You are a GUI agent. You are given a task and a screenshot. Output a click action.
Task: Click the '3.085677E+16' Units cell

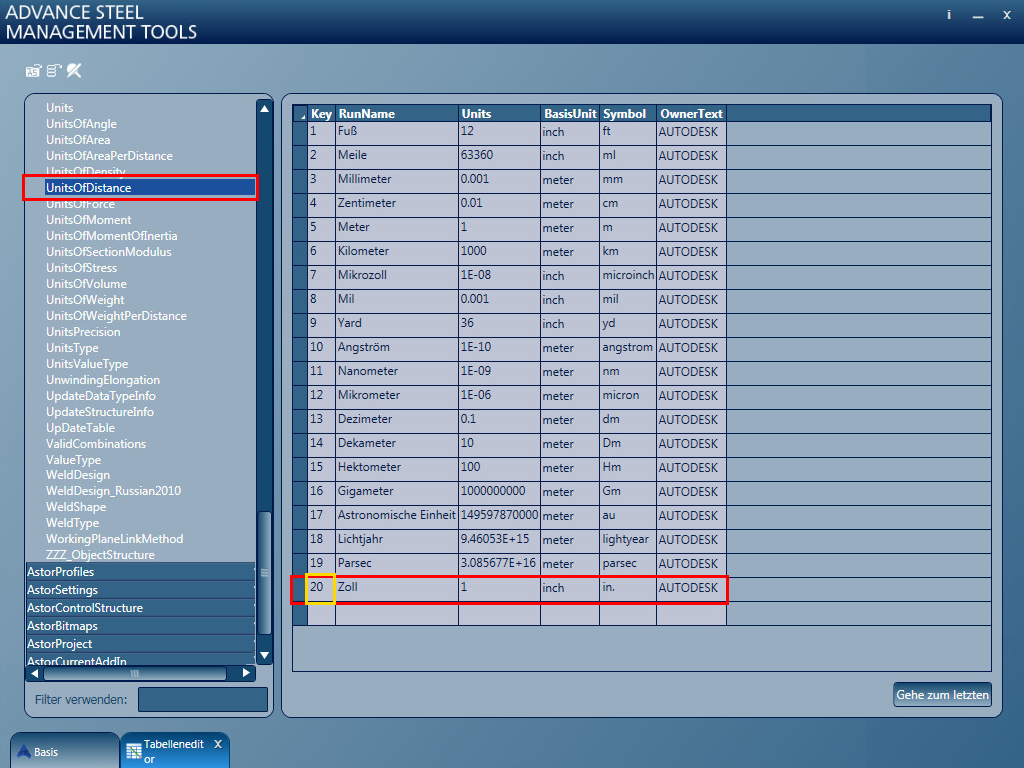499,564
